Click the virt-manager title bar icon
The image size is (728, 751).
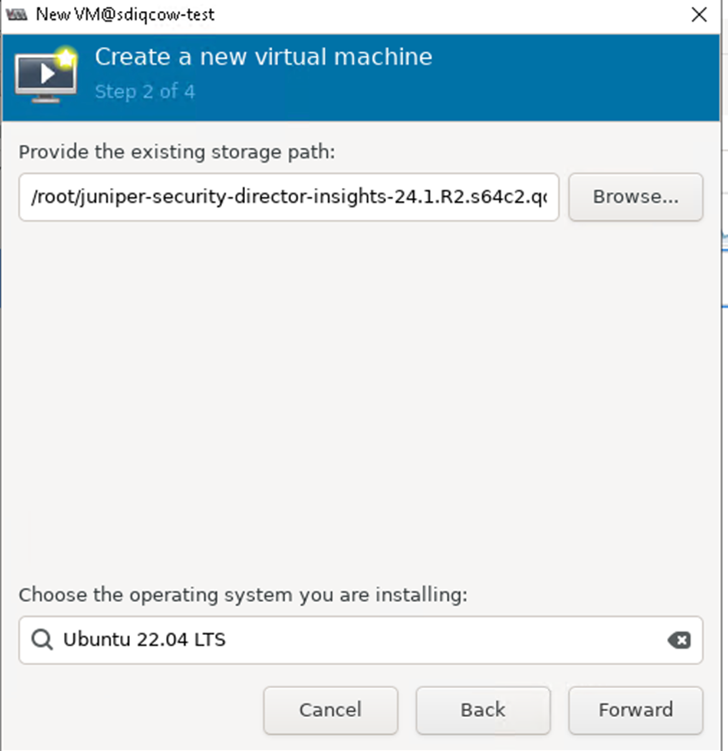17,15
